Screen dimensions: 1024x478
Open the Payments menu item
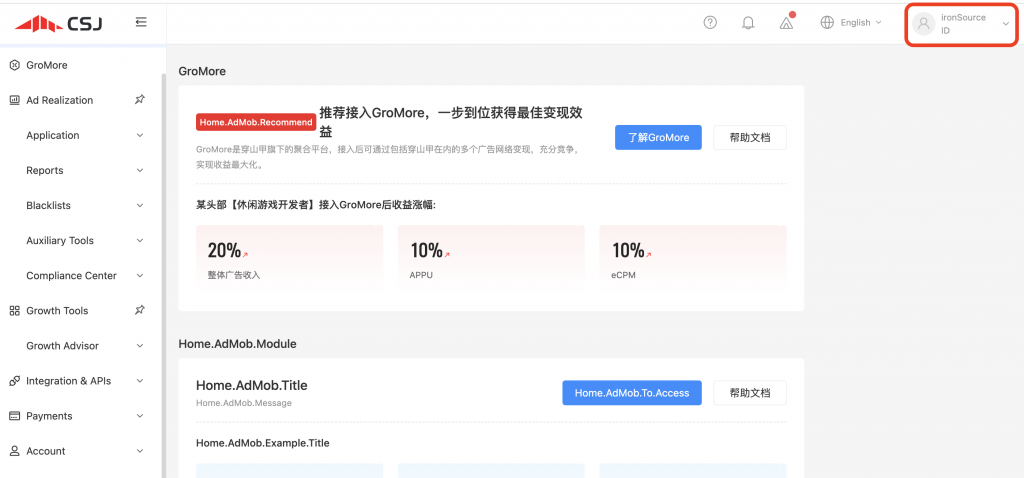(x=49, y=416)
